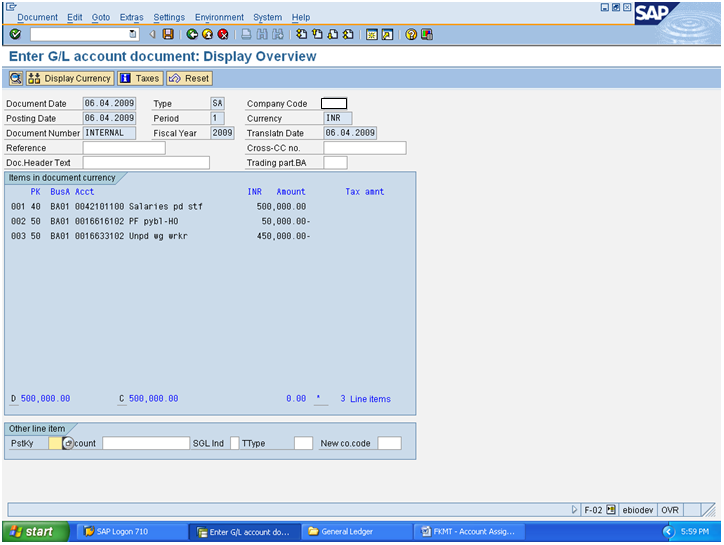Click the Document Date field 06.04.2009
The height and width of the screenshot is (545, 724).
coord(109,103)
